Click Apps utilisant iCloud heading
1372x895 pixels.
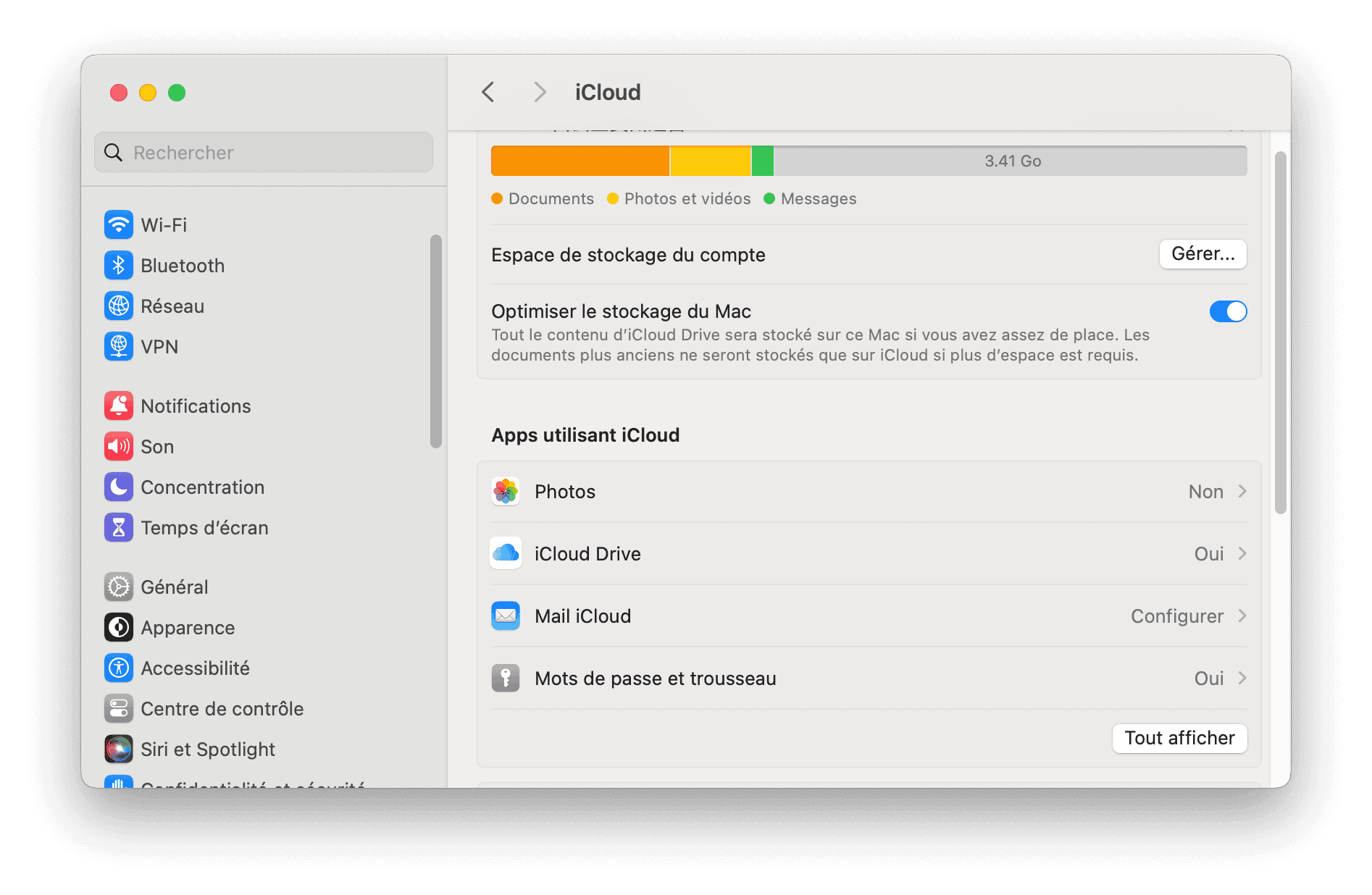coord(585,435)
